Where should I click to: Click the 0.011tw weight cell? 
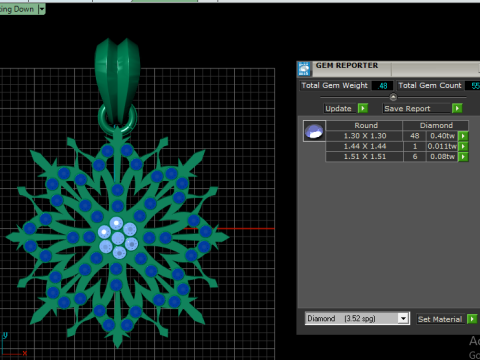[442, 146]
